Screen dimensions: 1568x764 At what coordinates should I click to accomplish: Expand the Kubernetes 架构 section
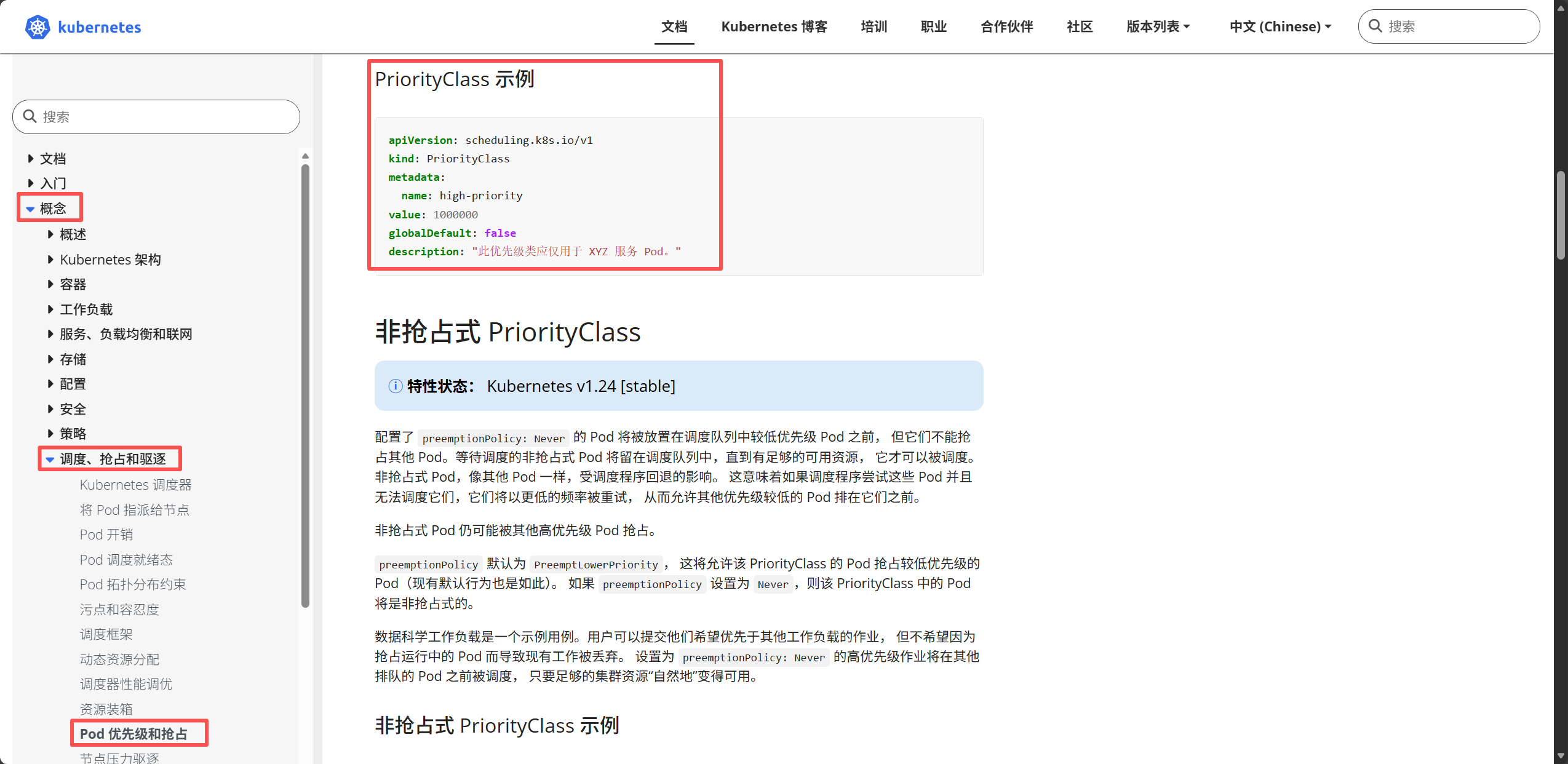tap(50, 260)
